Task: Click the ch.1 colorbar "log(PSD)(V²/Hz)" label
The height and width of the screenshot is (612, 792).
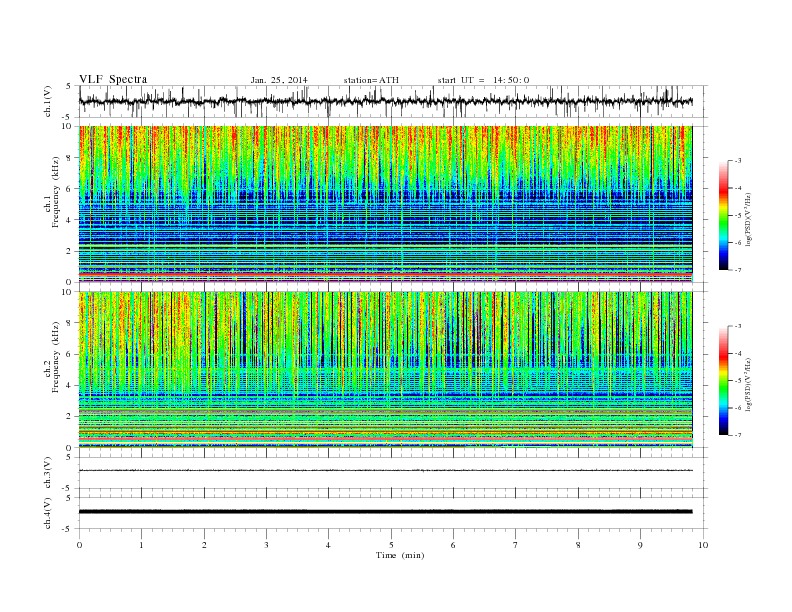Action: tap(750, 220)
